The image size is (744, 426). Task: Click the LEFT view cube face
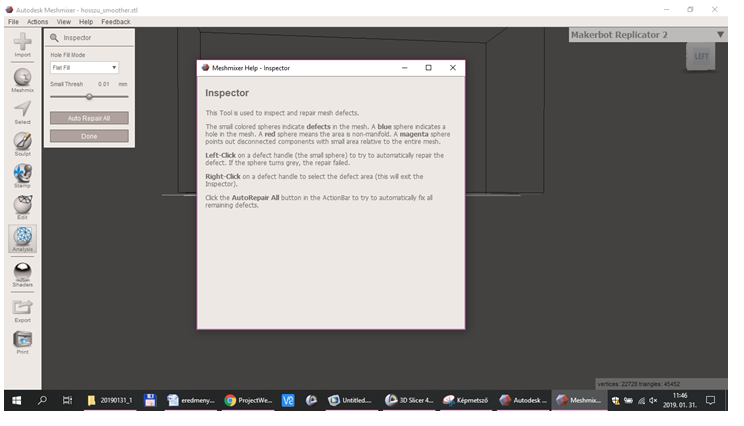click(x=701, y=57)
